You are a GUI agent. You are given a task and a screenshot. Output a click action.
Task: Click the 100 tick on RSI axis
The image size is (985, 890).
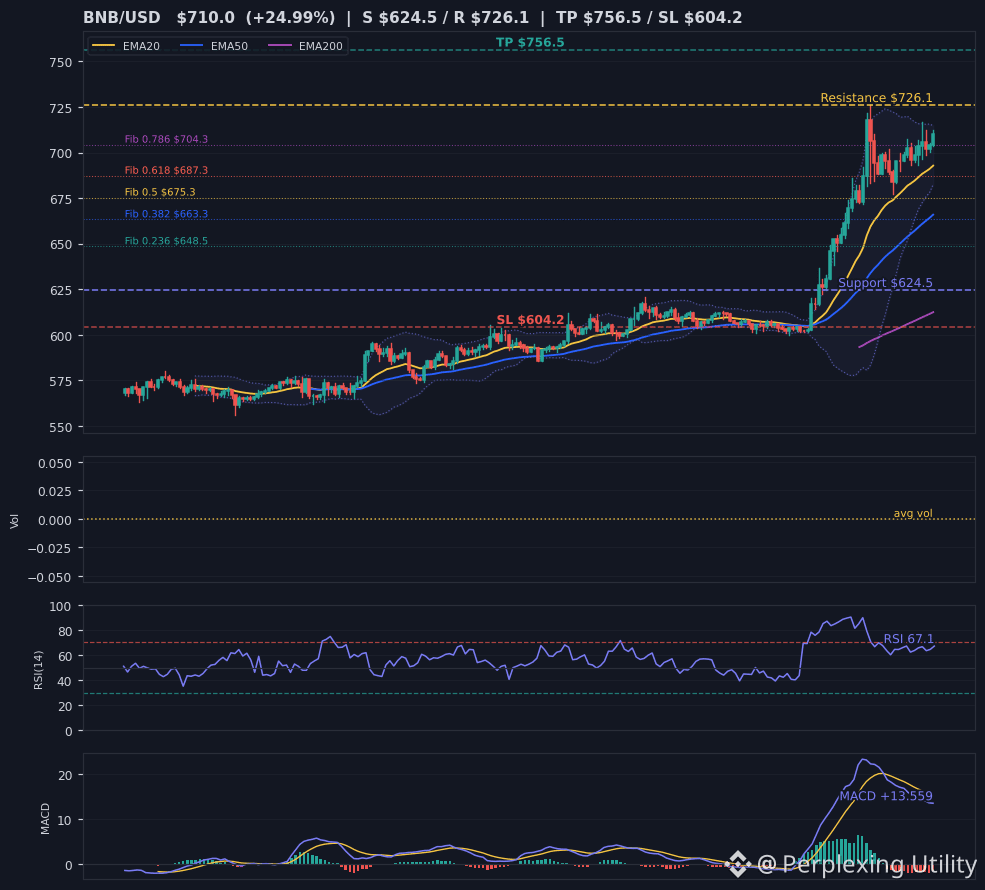pyautogui.click(x=61, y=607)
